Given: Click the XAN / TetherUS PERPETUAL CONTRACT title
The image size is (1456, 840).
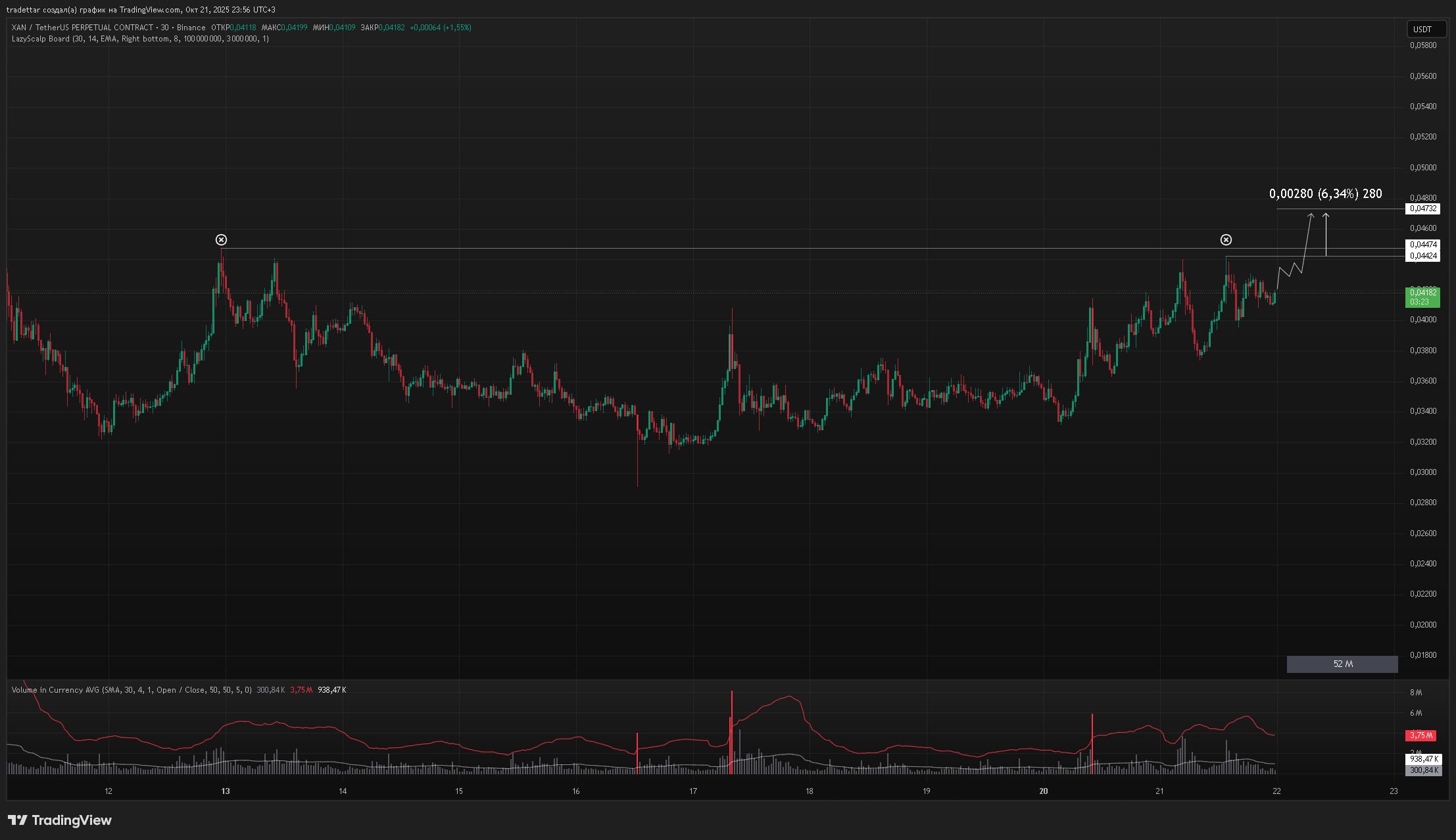Looking at the screenshot, I should (x=82, y=28).
